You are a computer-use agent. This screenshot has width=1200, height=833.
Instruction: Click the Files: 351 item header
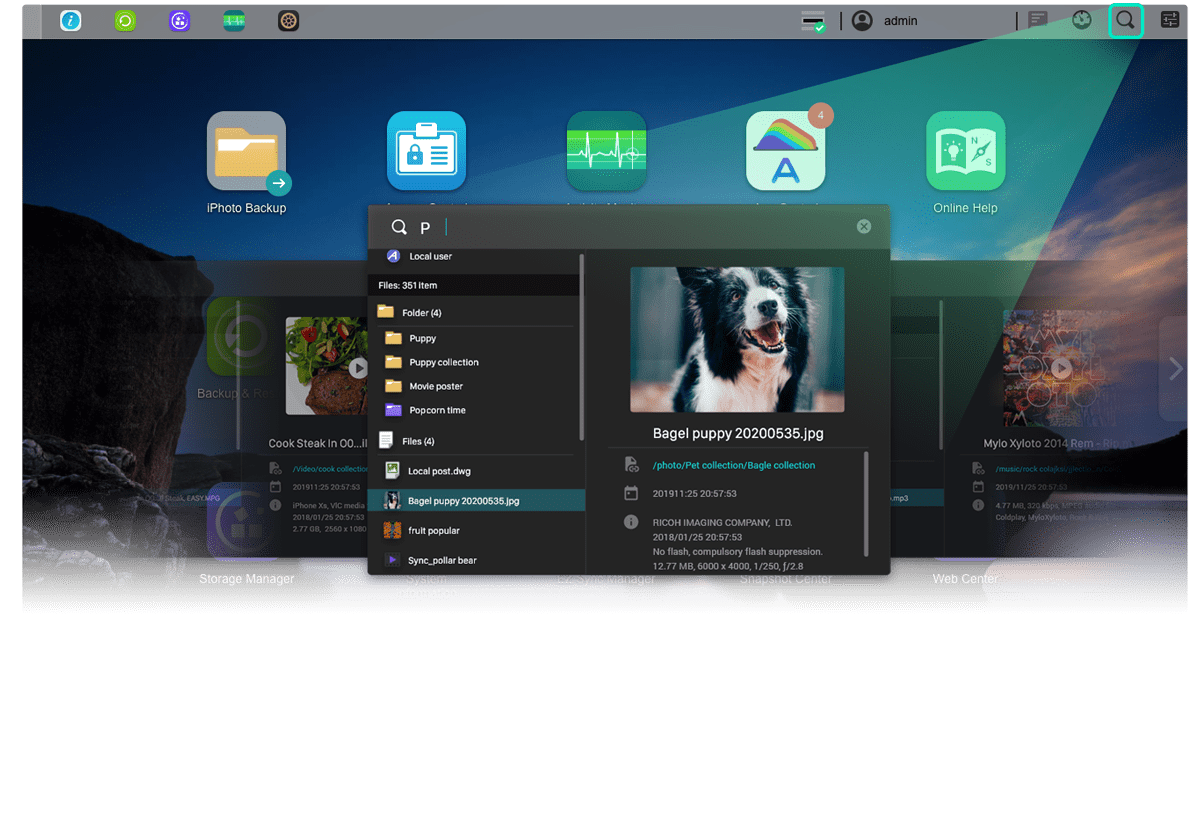point(474,285)
